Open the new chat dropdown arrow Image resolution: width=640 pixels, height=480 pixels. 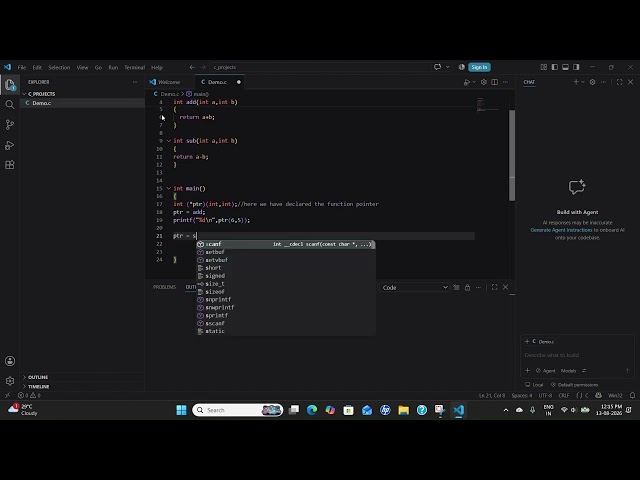(583, 82)
